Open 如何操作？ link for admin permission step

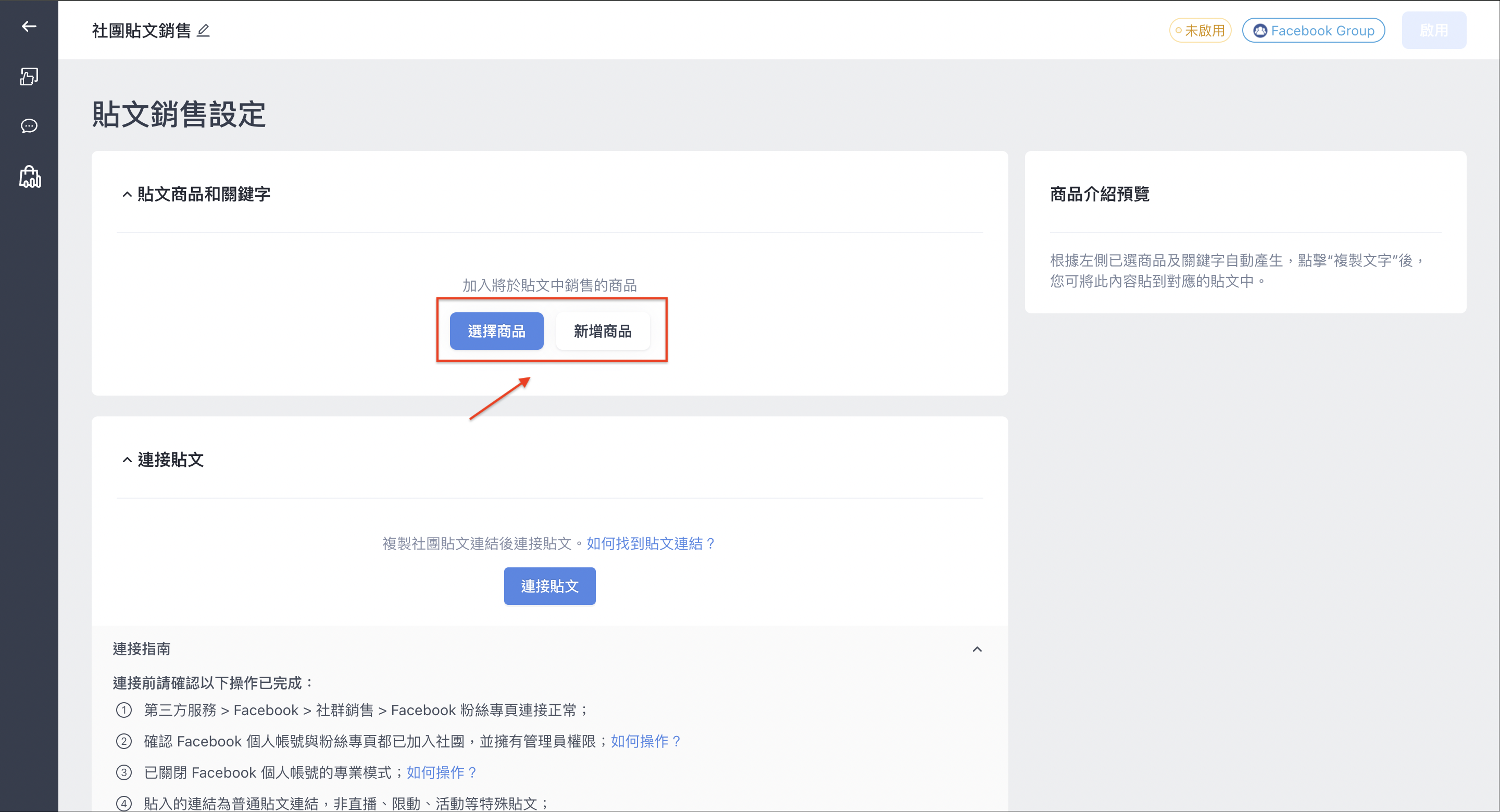[646, 741]
